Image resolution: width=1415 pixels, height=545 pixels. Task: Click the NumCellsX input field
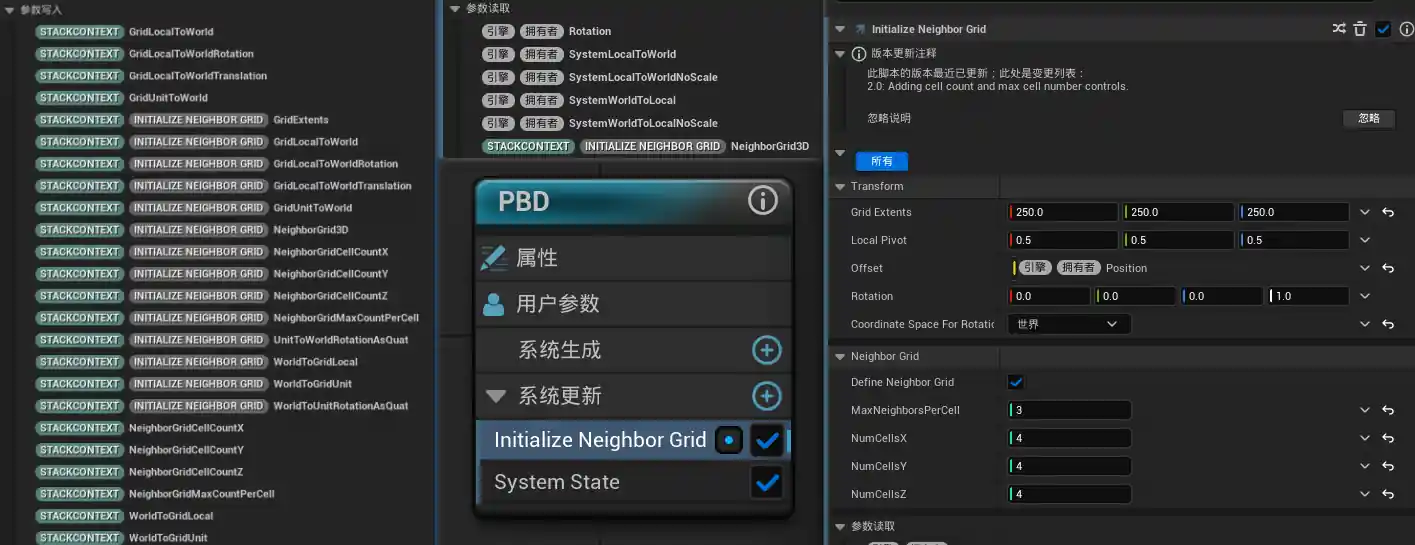pyautogui.click(x=1072, y=439)
